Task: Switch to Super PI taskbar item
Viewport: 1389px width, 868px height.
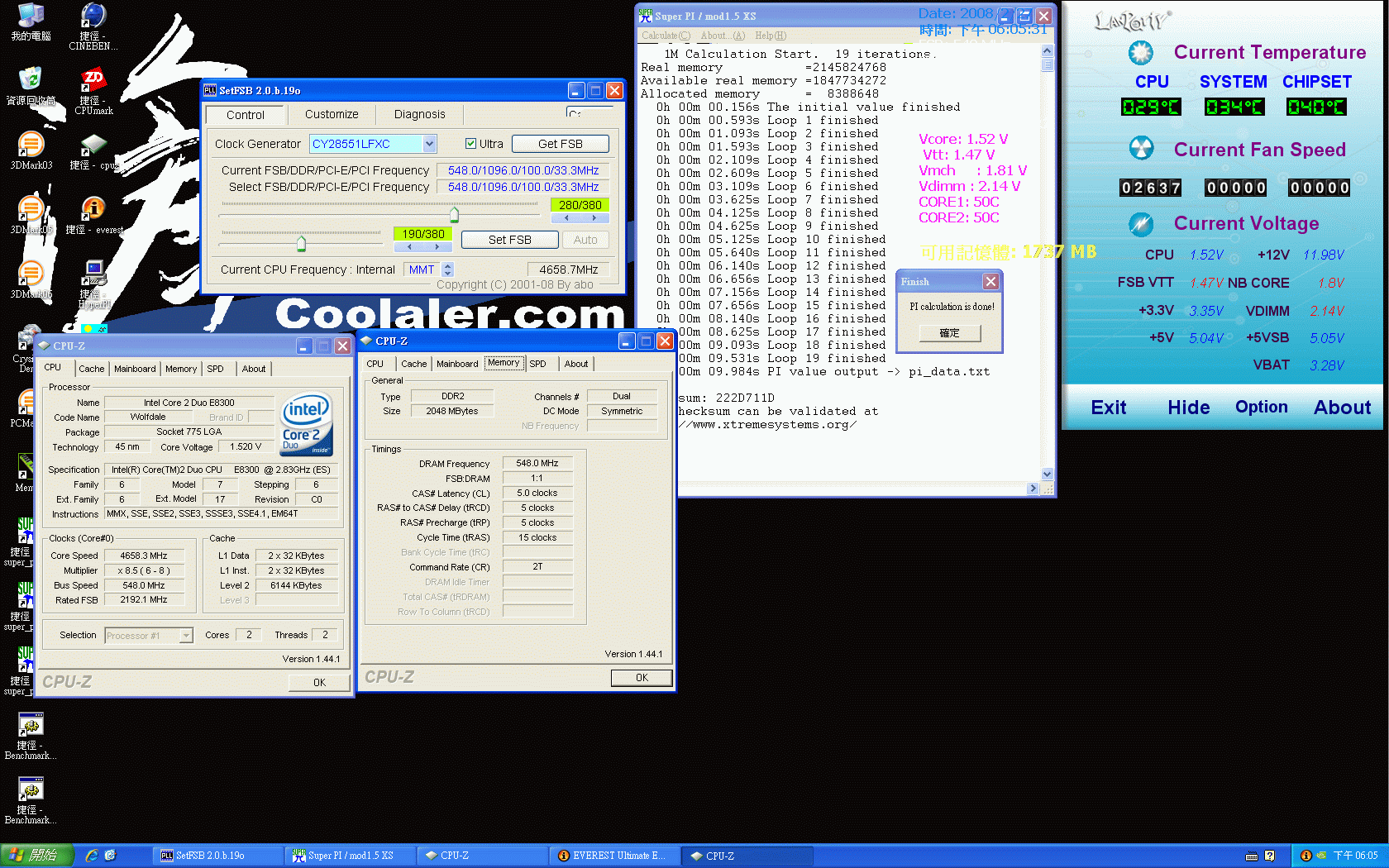Action: point(351,856)
